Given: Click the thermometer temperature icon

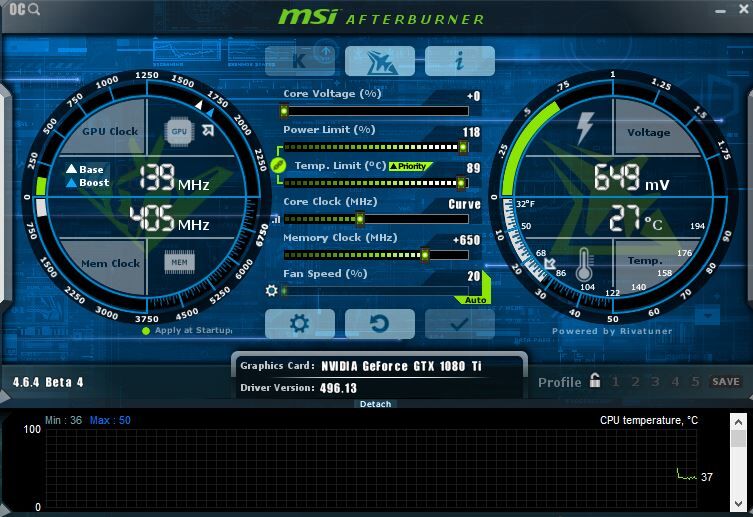Looking at the screenshot, I should pos(584,265).
